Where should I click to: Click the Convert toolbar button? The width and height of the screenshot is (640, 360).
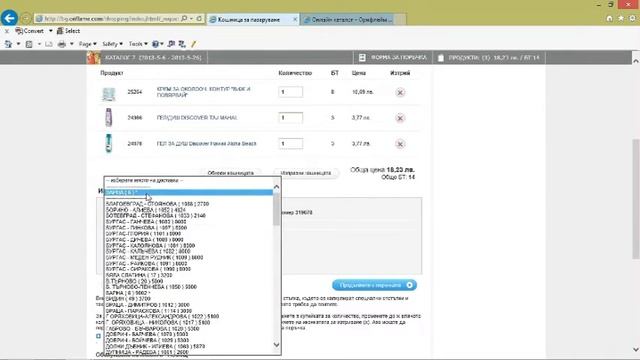(x=29, y=31)
